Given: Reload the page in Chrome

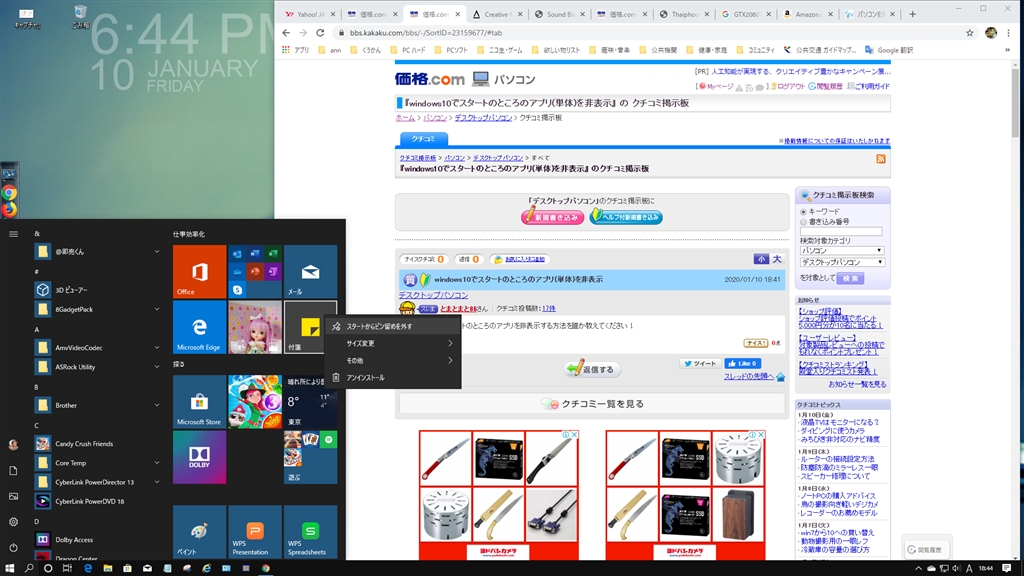Looking at the screenshot, I should click(x=320, y=33).
